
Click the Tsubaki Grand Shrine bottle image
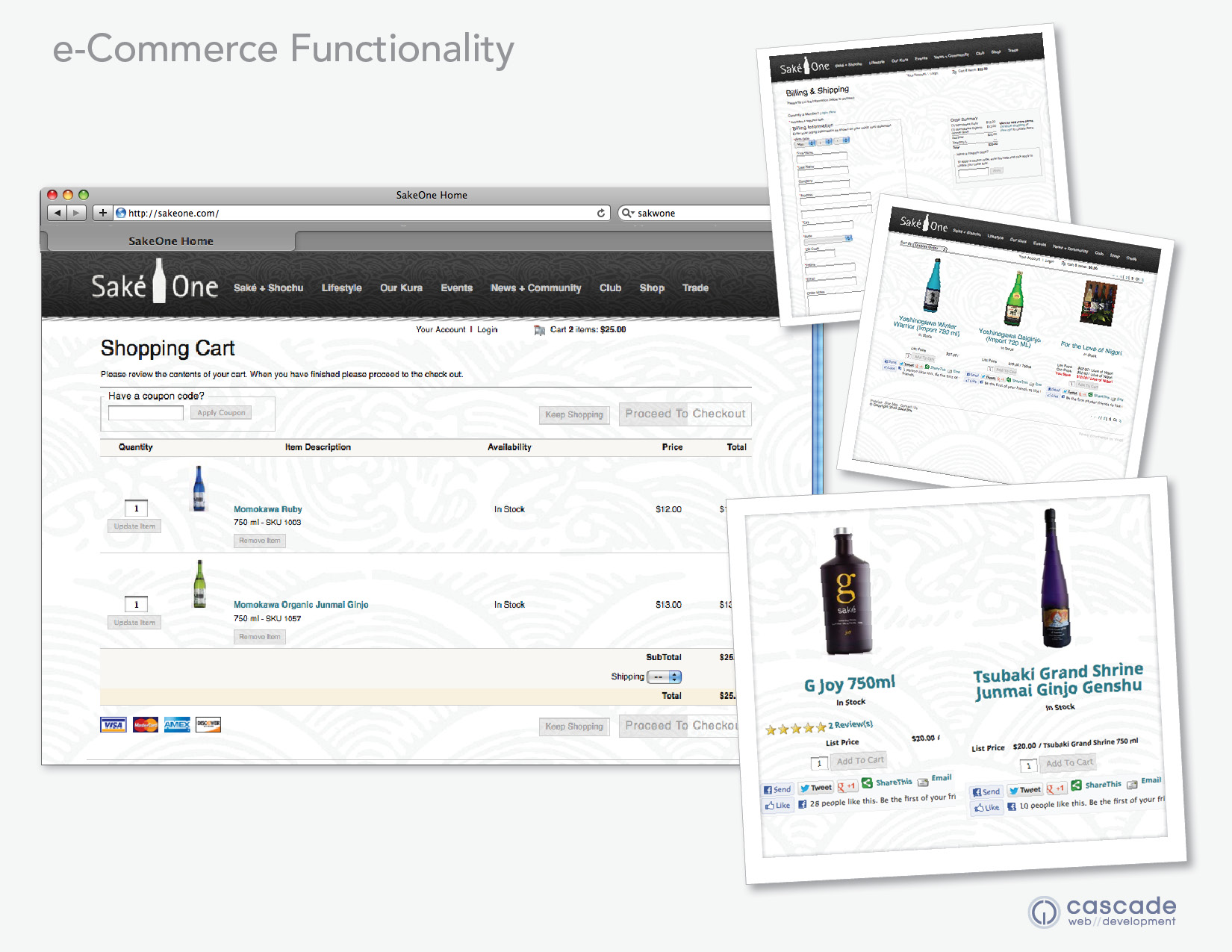1055,579
